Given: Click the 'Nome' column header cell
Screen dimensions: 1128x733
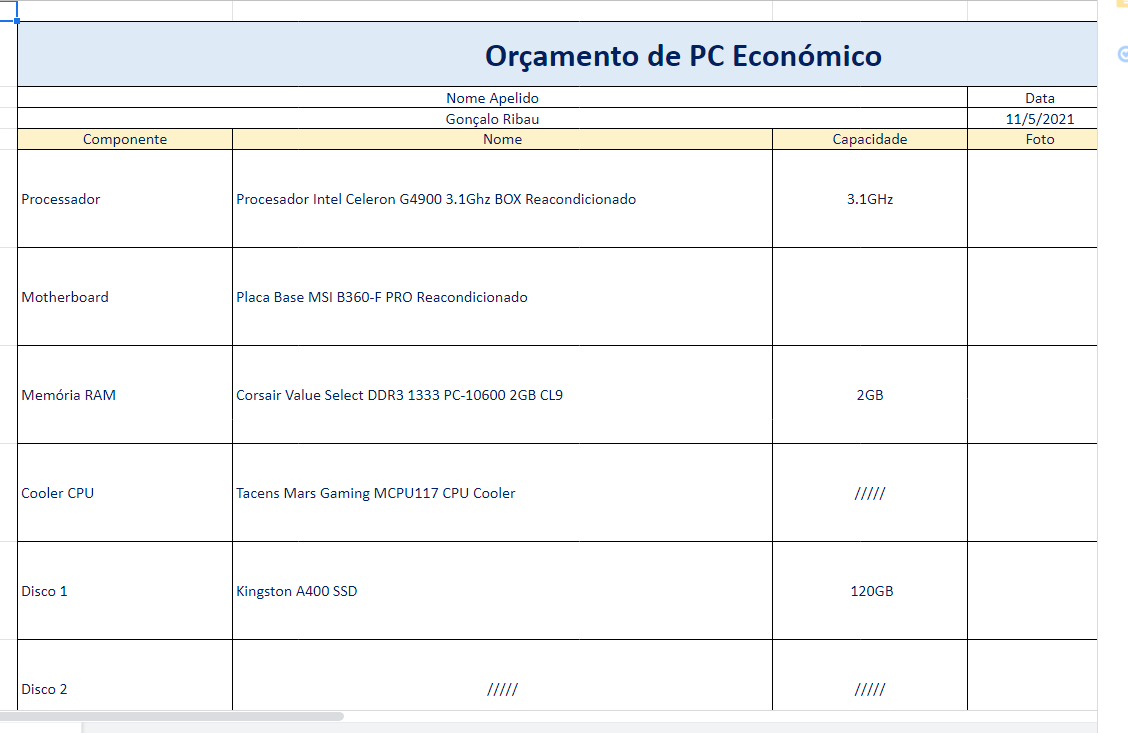Looking at the screenshot, I should click(x=502, y=140).
